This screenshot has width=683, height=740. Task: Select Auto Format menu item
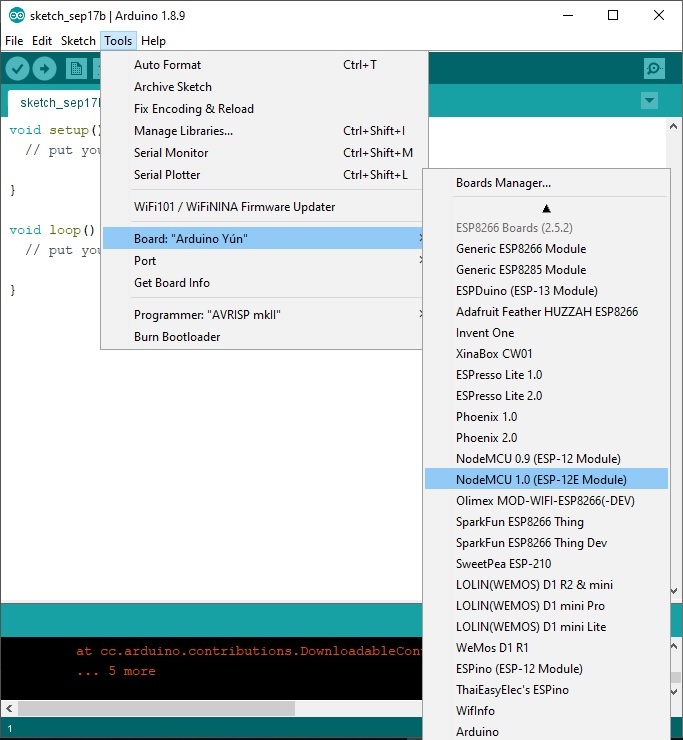262,65
